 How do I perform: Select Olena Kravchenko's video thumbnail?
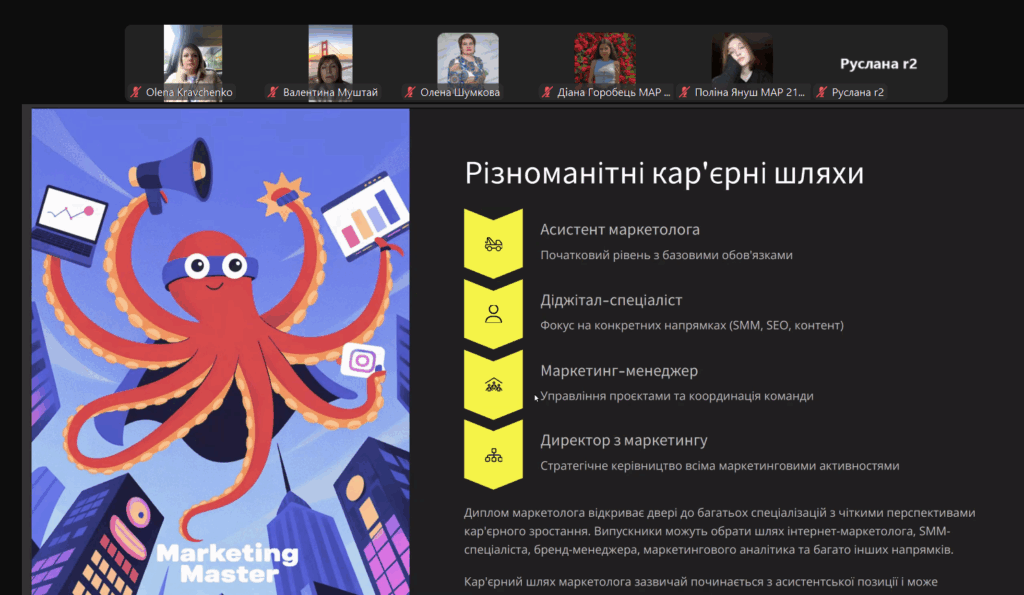193,55
